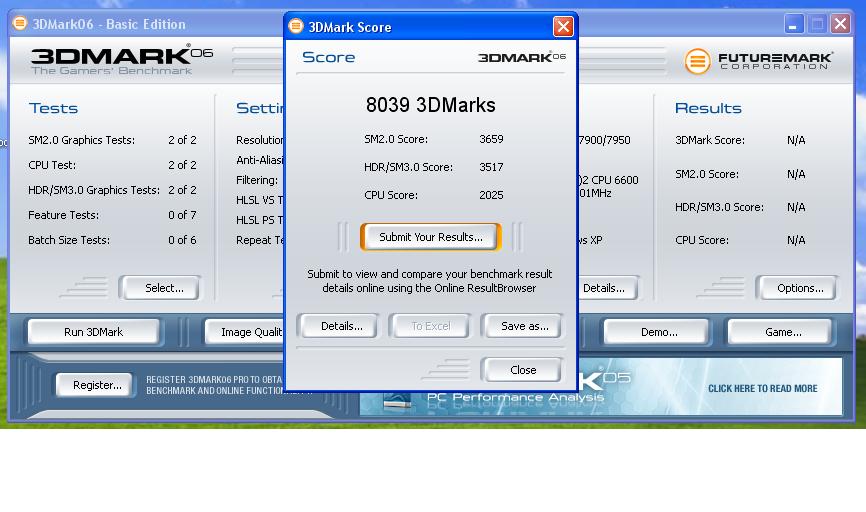
Task: Click the 'Submit to view and compare' description text
Action: (430, 281)
